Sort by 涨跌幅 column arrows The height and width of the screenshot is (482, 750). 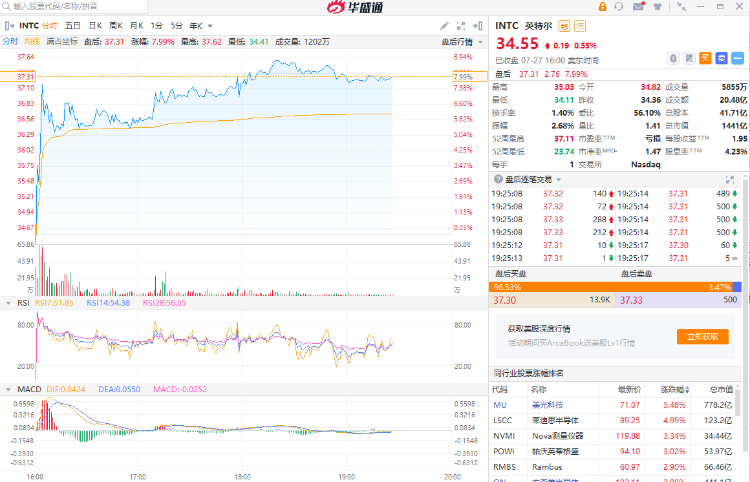point(688,390)
